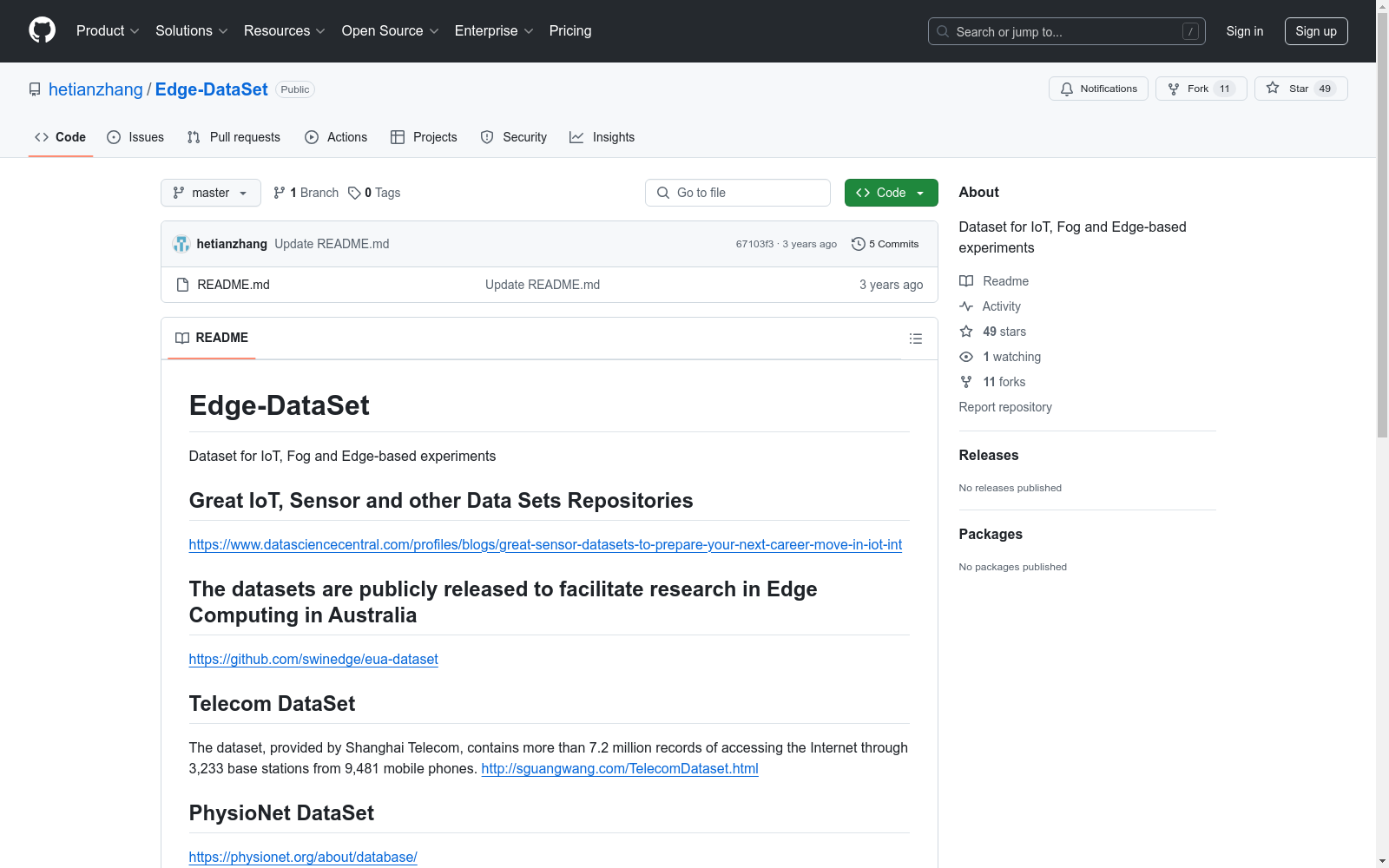Open the datasciencecentral.com blog link
The width and height of the screenshot is (1389, 868).
tap(545, 544)
